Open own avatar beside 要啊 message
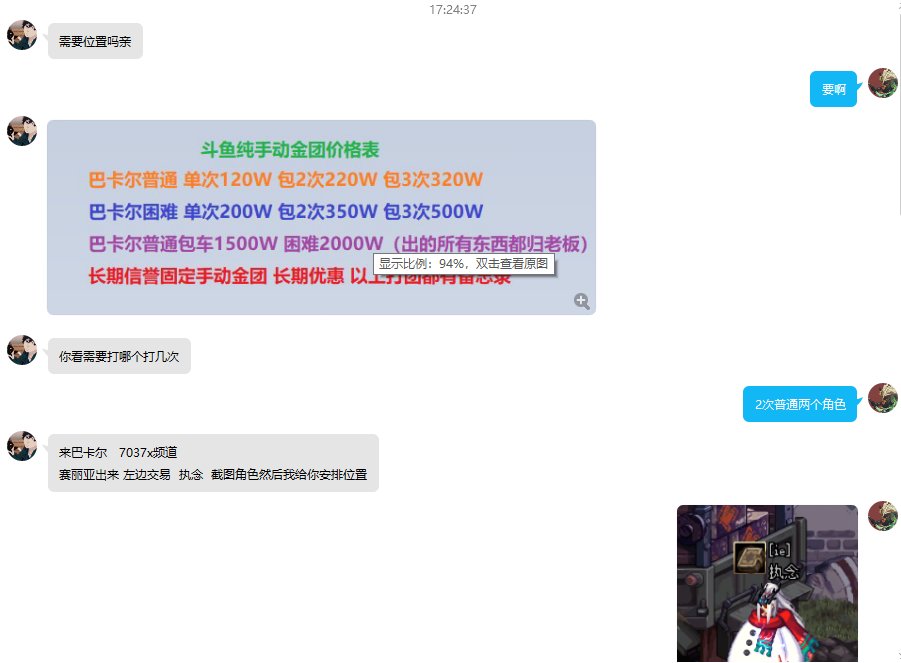This screenshot has width=901, height=663. click(883, 83)
